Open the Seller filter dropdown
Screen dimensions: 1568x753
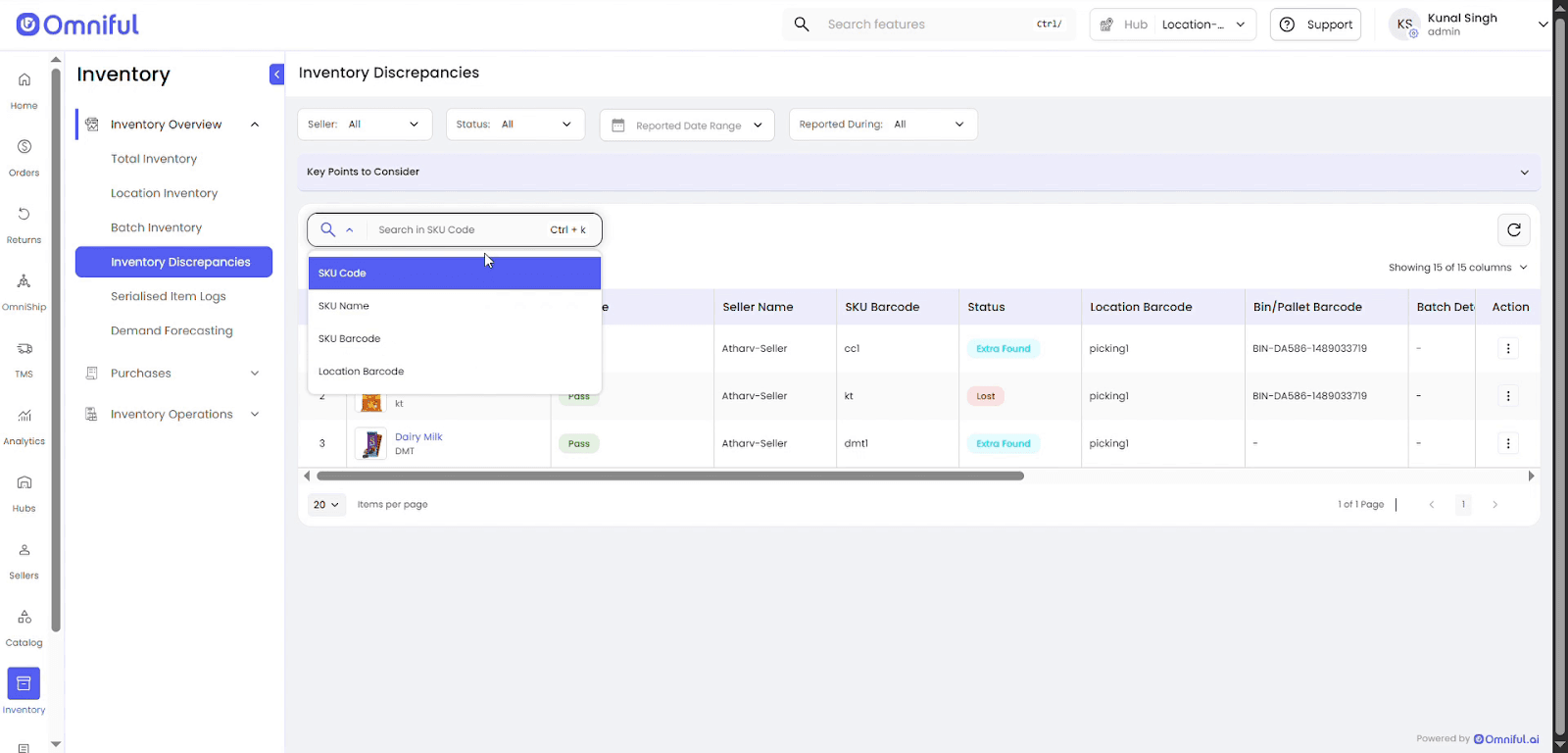(365, 125)
